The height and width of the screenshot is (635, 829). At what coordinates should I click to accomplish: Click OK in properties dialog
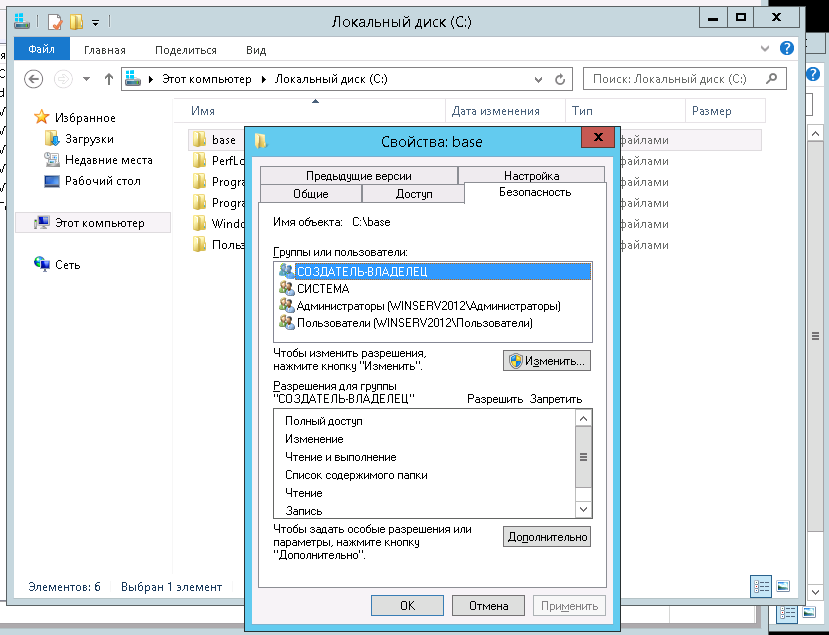(x=407, y=605)
